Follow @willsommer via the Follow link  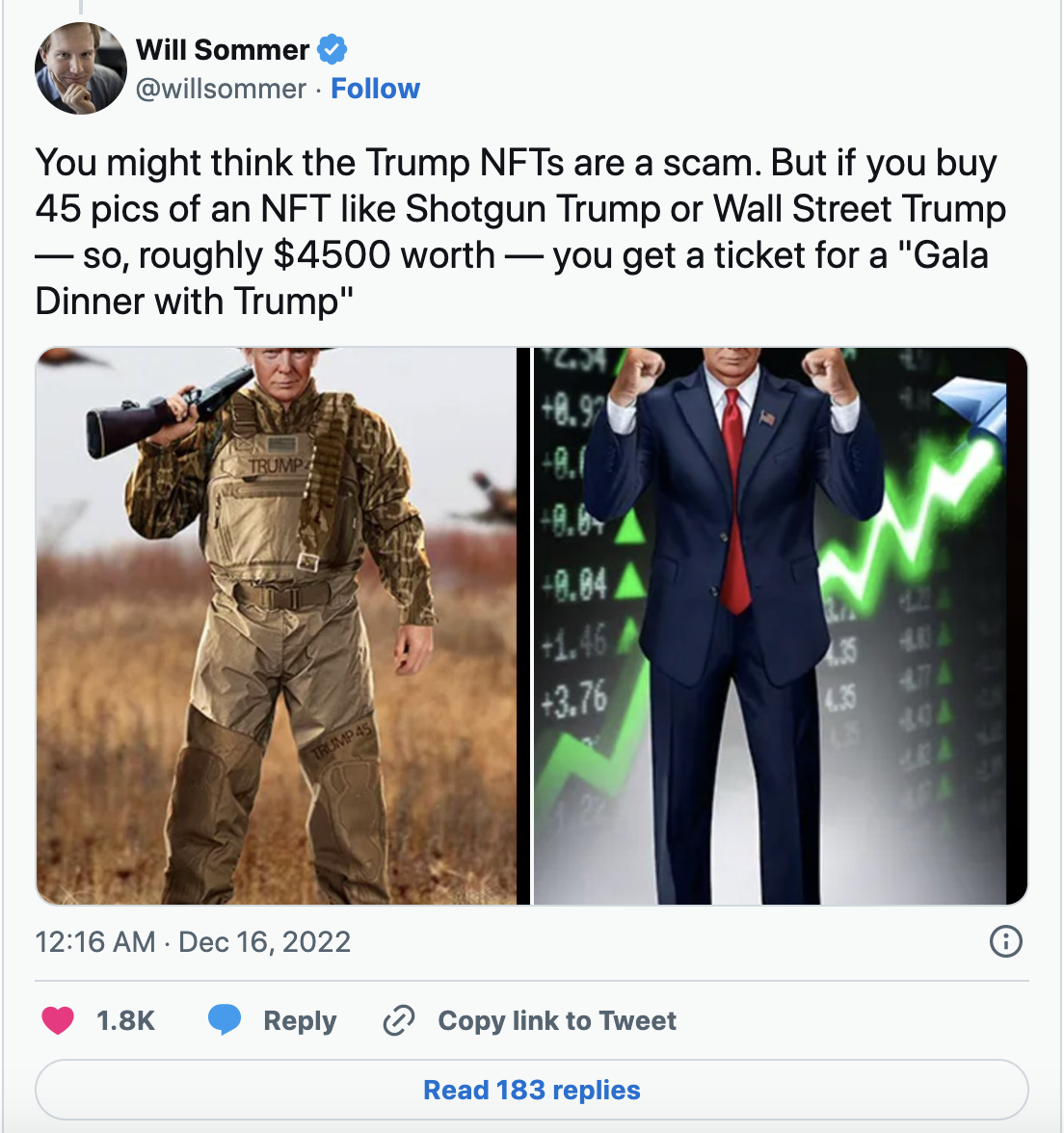(375, 89)
